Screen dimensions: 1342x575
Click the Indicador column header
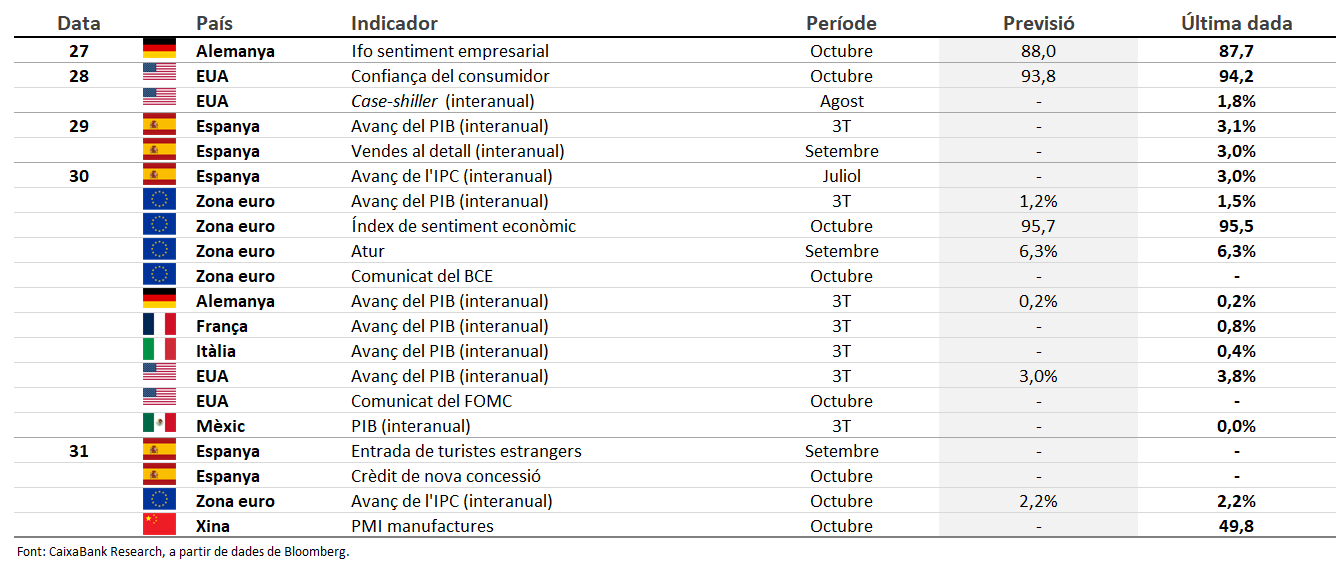pos(394,23)
